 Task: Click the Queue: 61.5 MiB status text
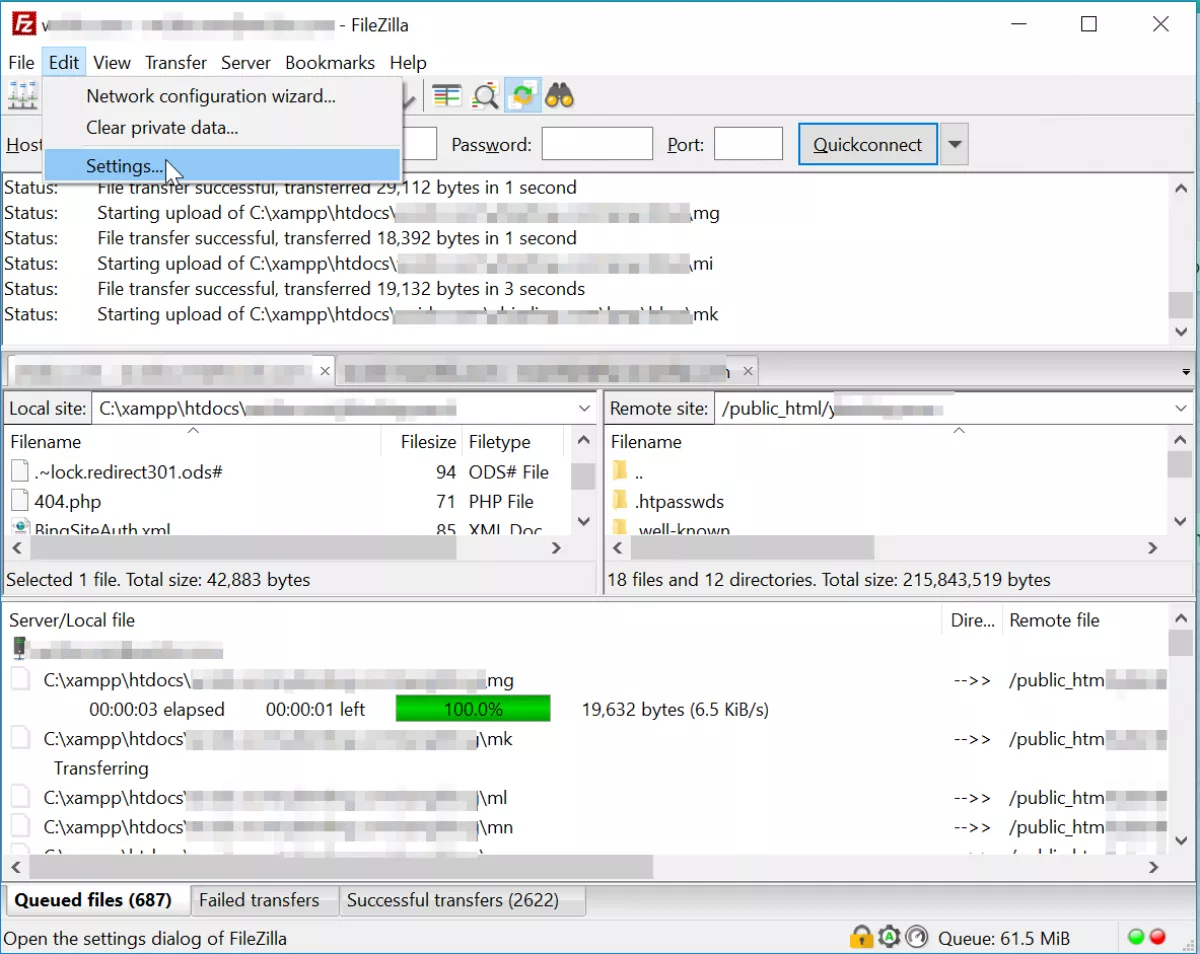click(x=1004, y=938)
